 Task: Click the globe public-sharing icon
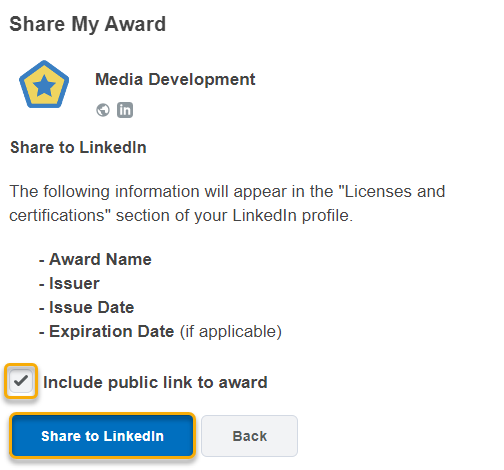[x=103, y=110]
